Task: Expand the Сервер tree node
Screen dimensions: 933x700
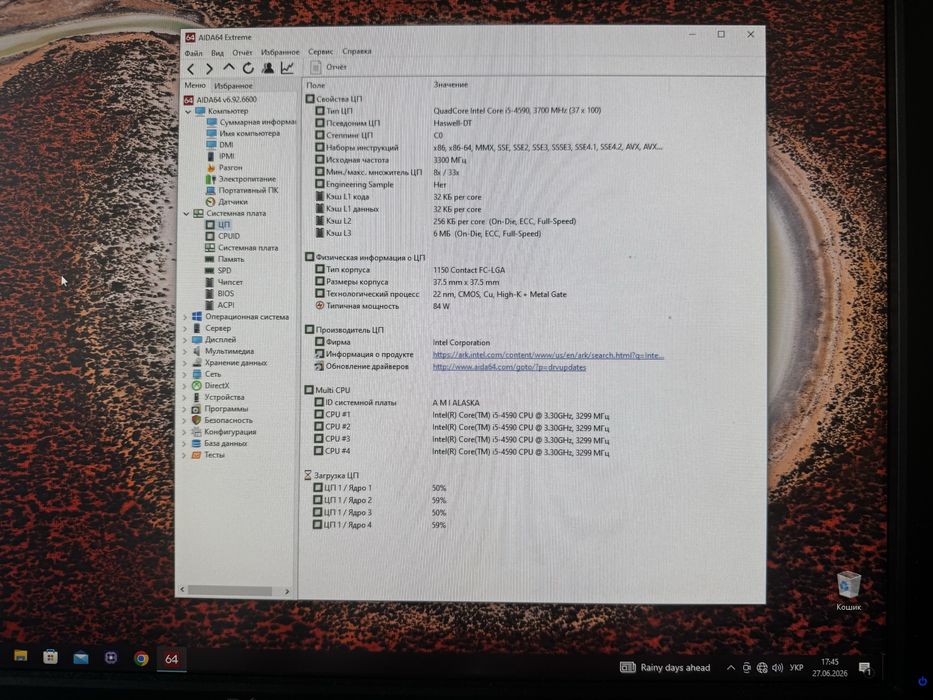Action: pos(185,329)
